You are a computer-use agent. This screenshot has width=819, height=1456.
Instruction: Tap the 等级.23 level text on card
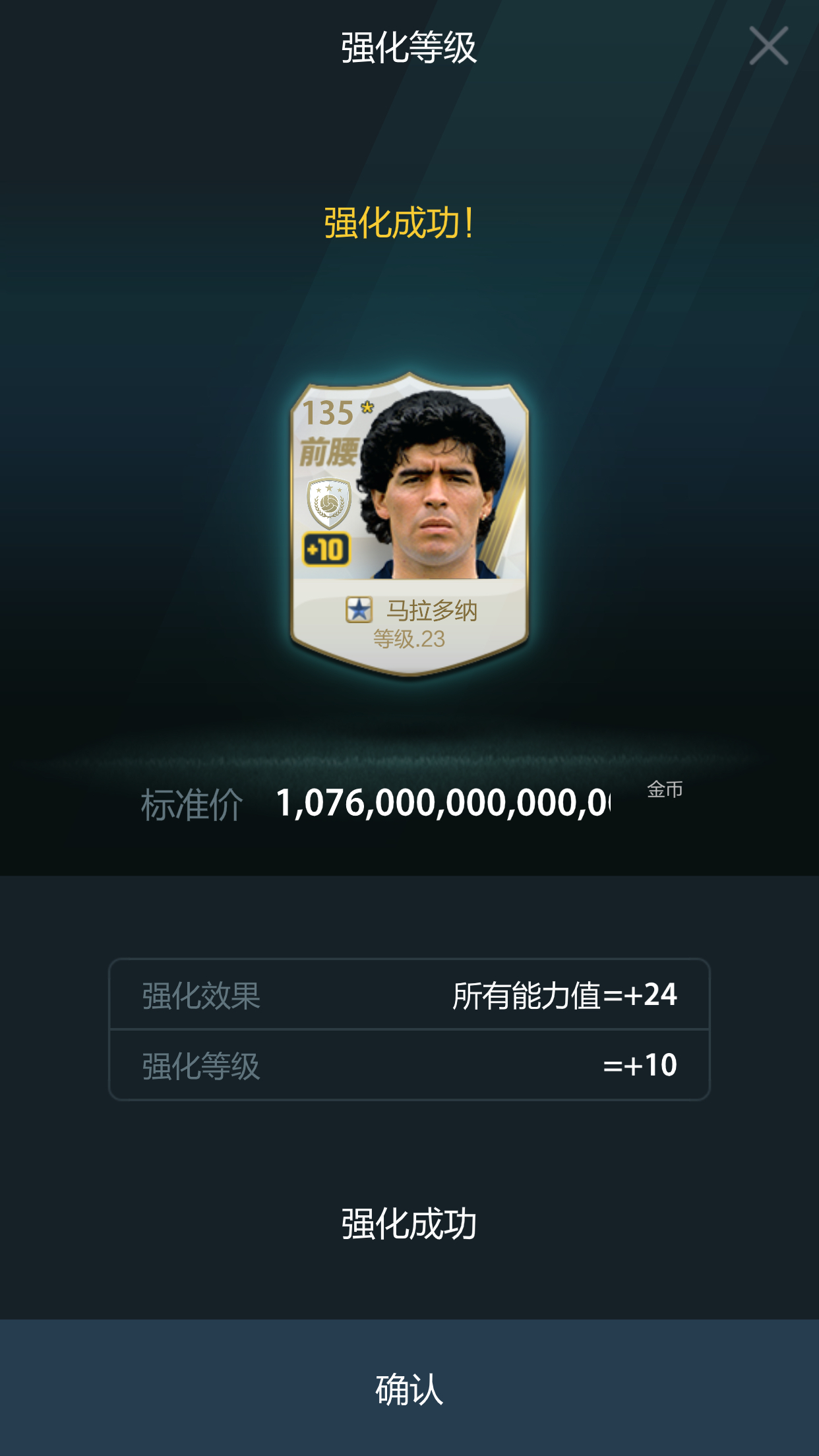tap(409, 639)
